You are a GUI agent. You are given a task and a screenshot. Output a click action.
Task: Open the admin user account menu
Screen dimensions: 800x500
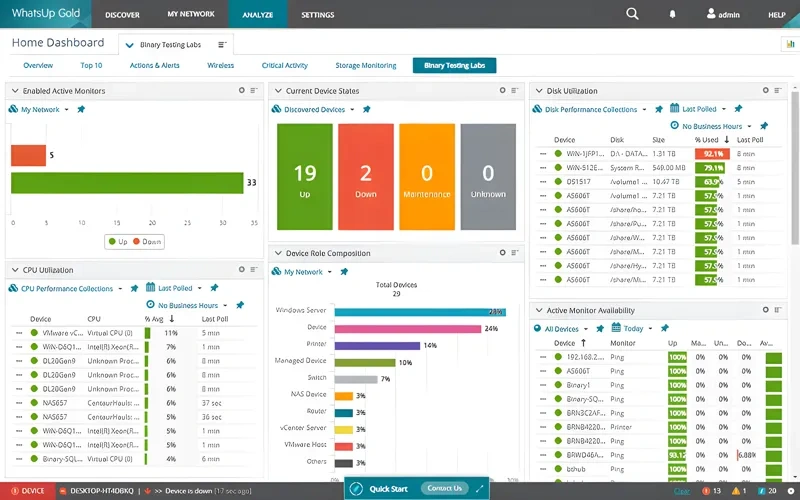click(x=723, y=14)
